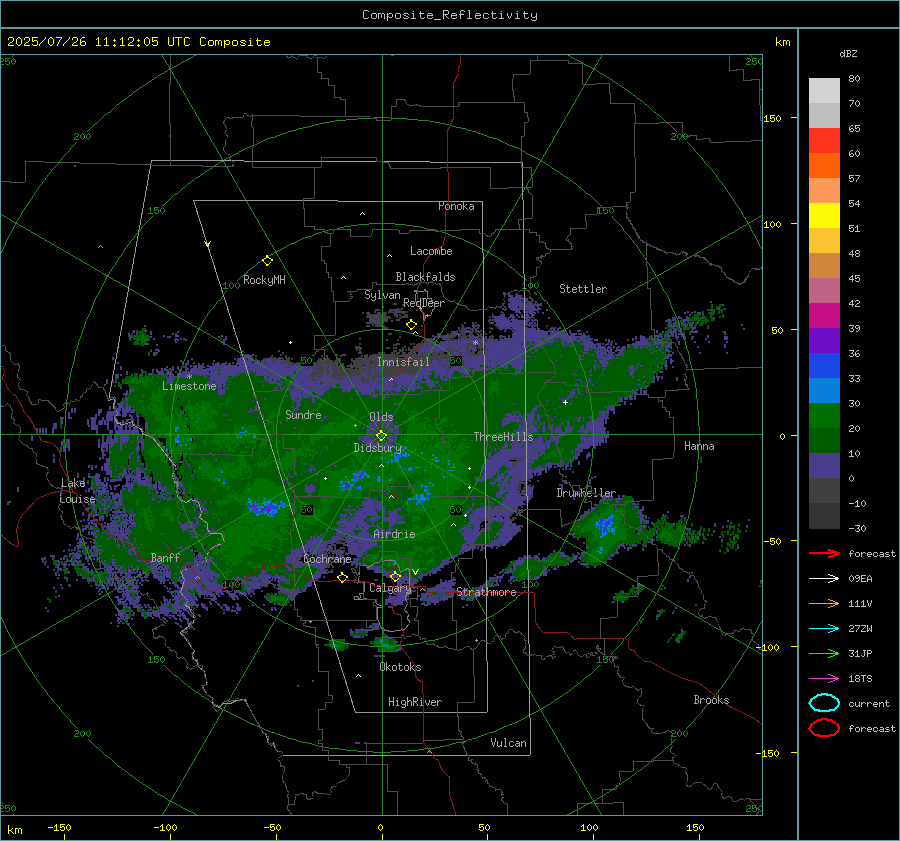Click the -50 tick on bottom axis
Viewport: 900px width, 841px height.
[271, 828]
